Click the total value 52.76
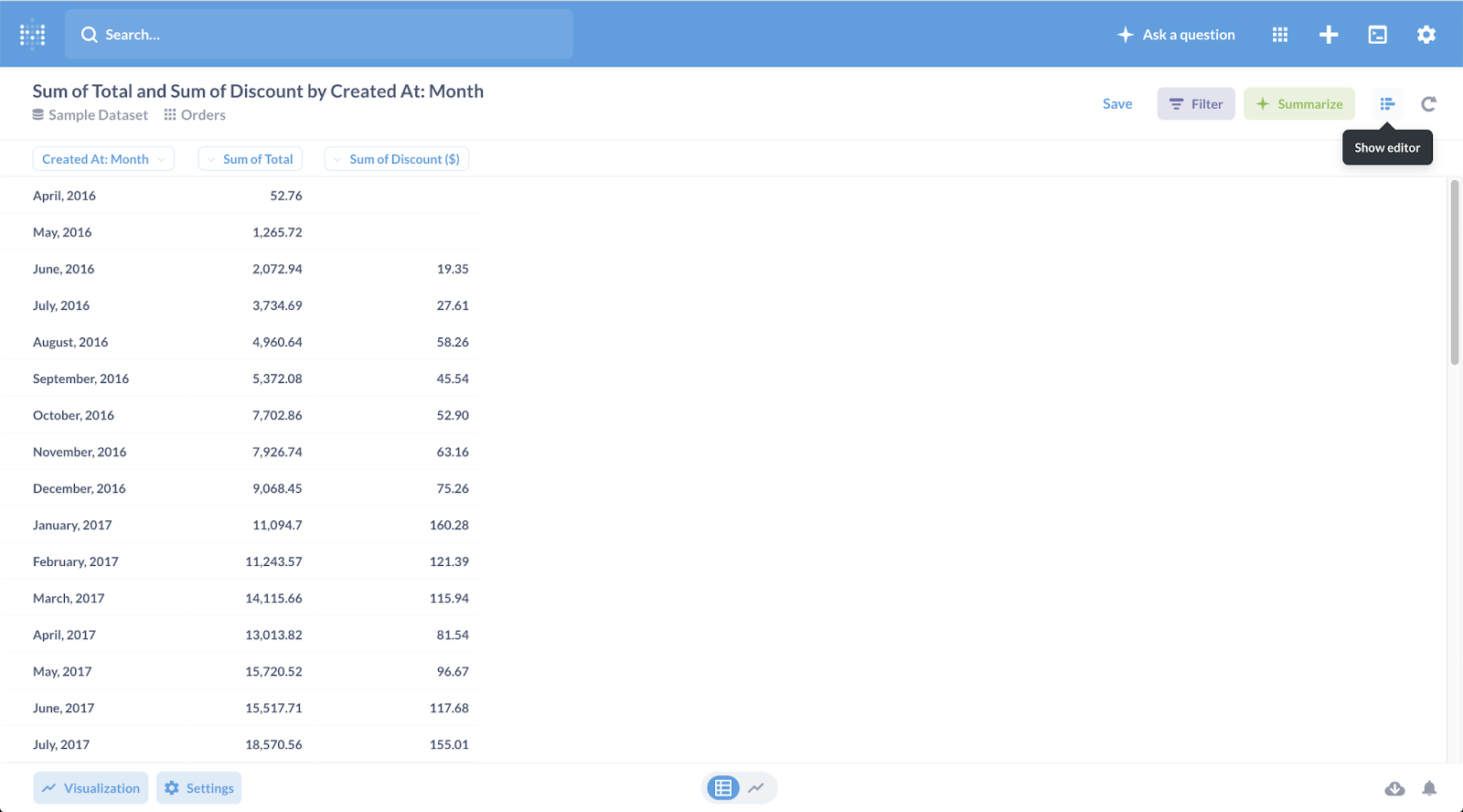1463x812 pixels. point(286,196)
